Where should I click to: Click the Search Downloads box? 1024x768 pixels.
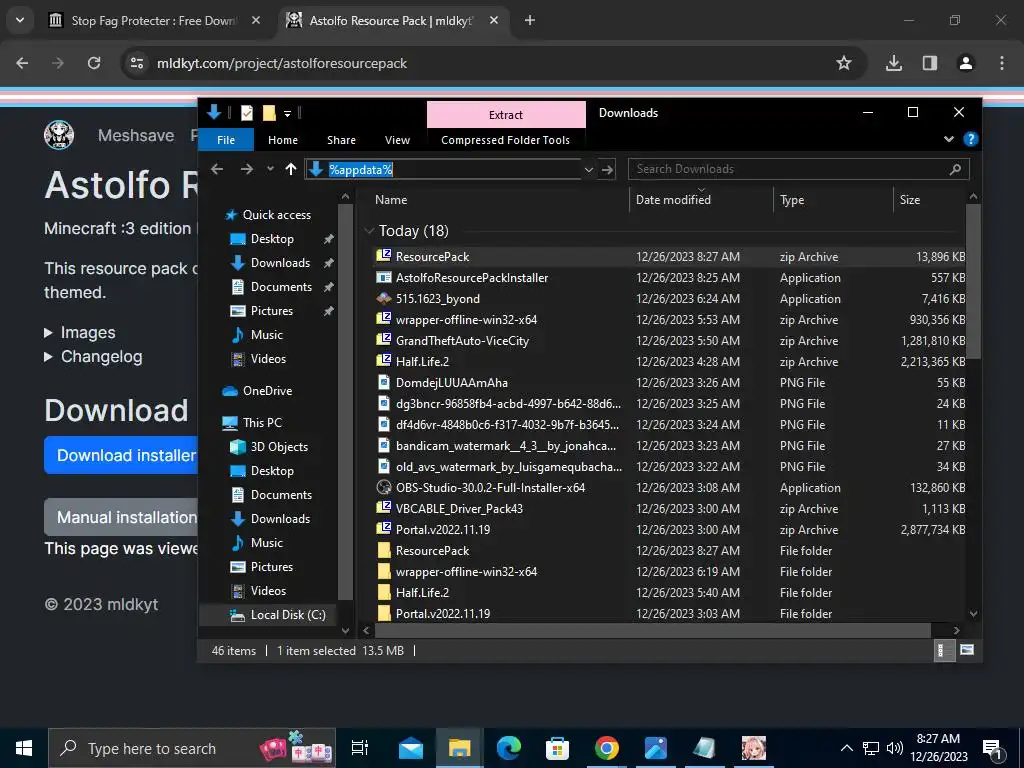coord(798,169)
